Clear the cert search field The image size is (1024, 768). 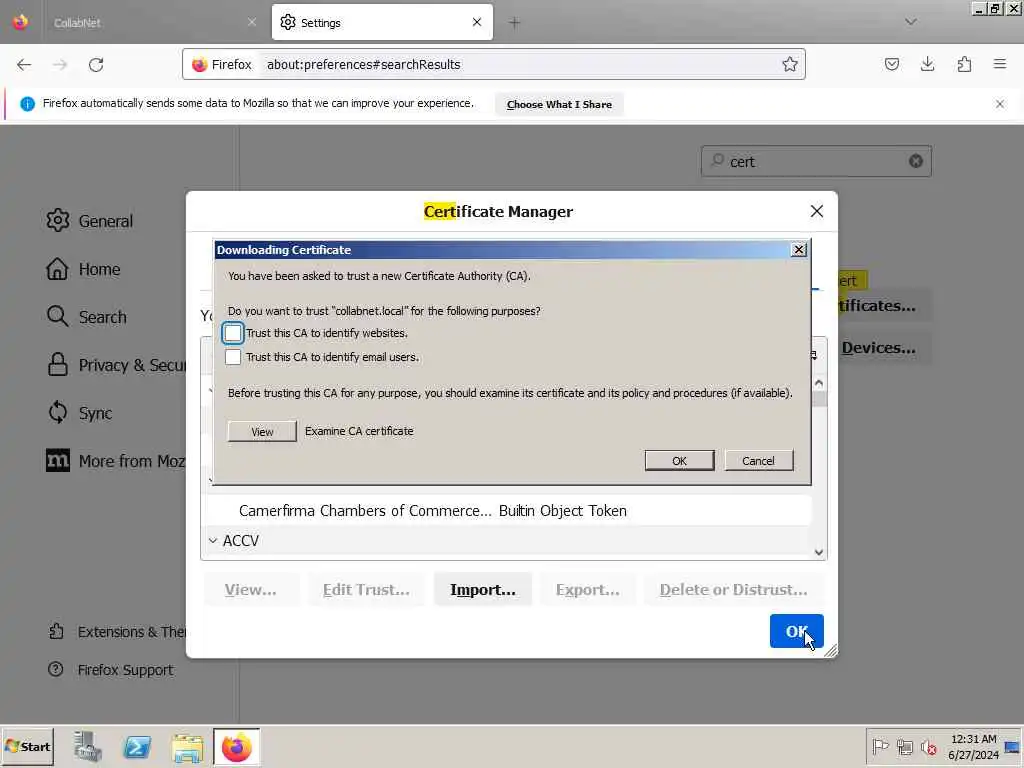pos(916,161)
